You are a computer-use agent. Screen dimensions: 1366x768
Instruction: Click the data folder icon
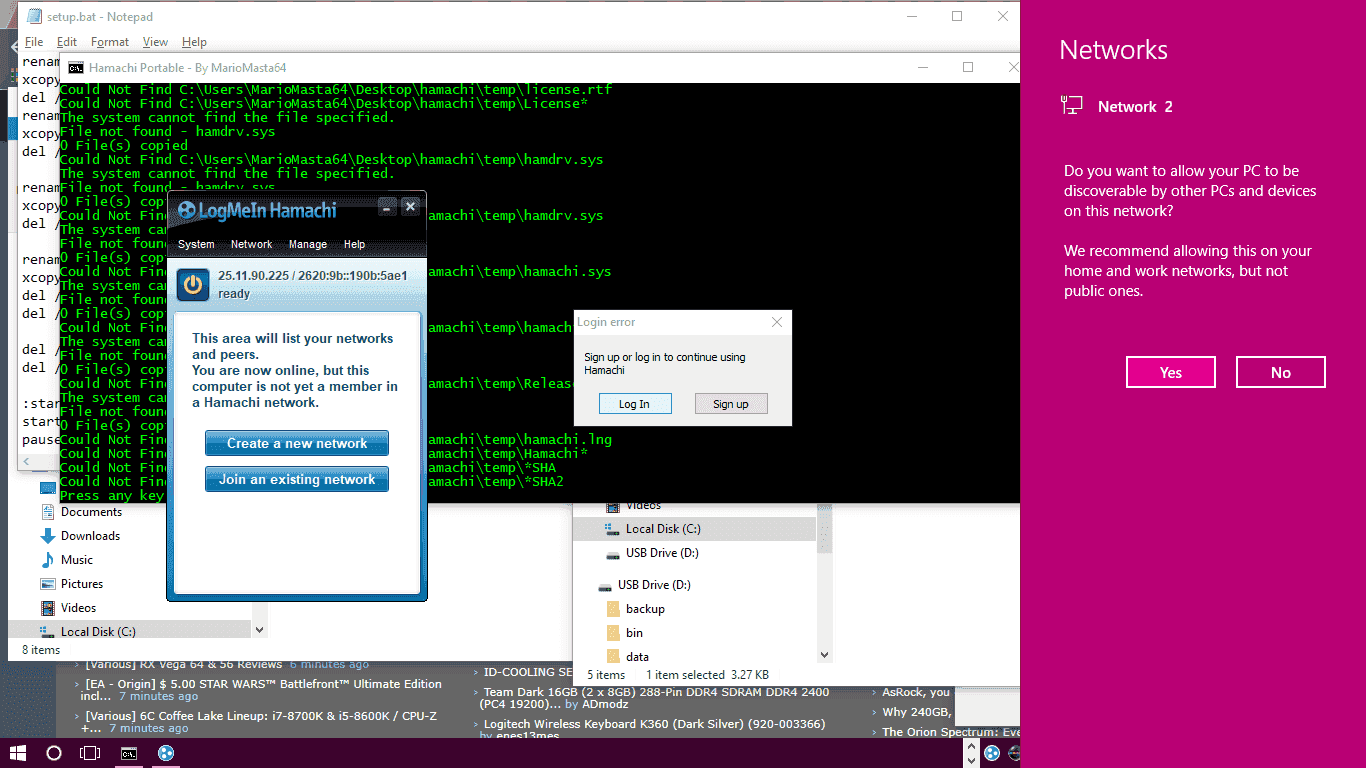tap(614, 657)
